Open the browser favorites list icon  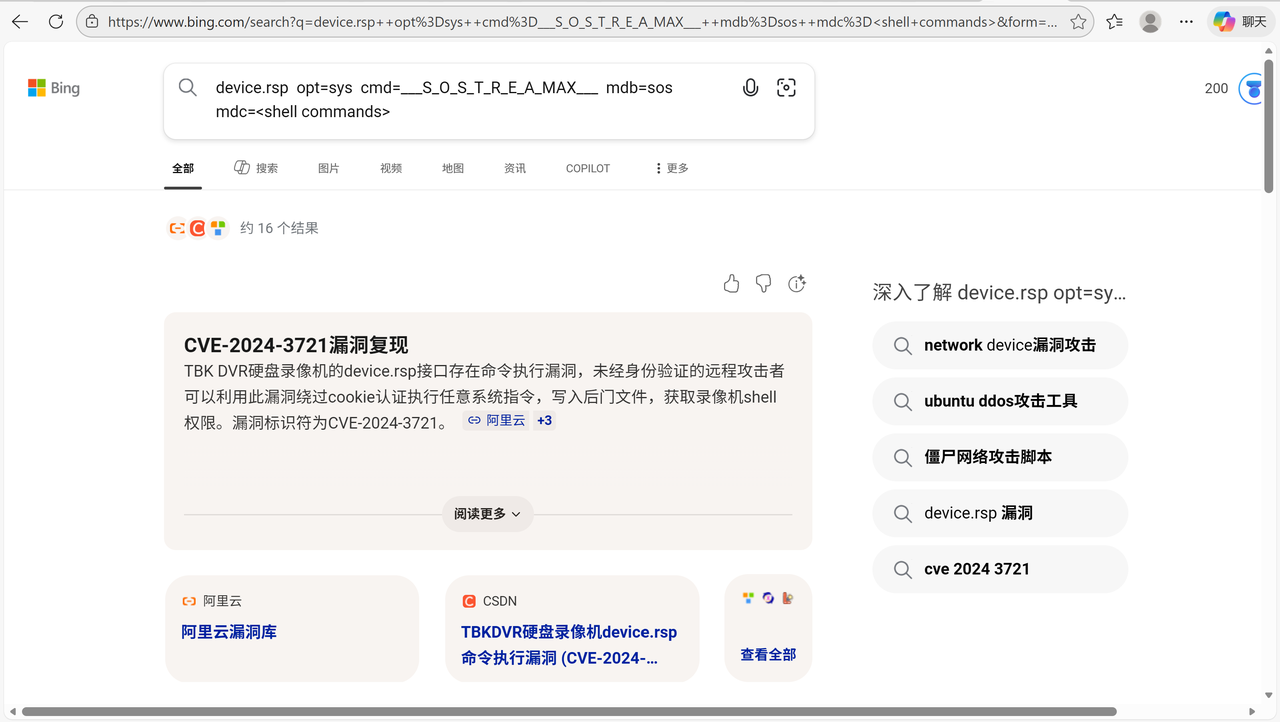click(1115, 21)
